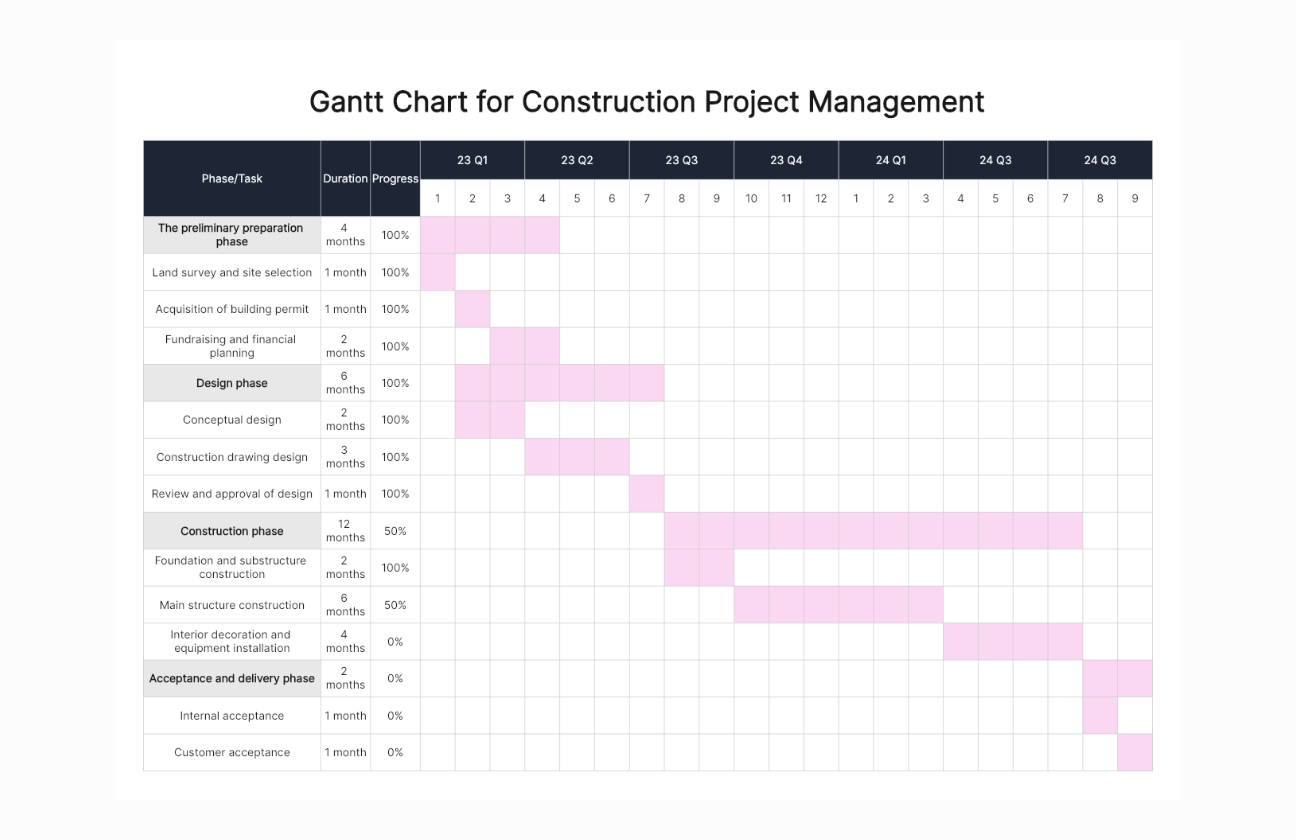Click the Duration column header
The image size is (1296, 840).
345,179
